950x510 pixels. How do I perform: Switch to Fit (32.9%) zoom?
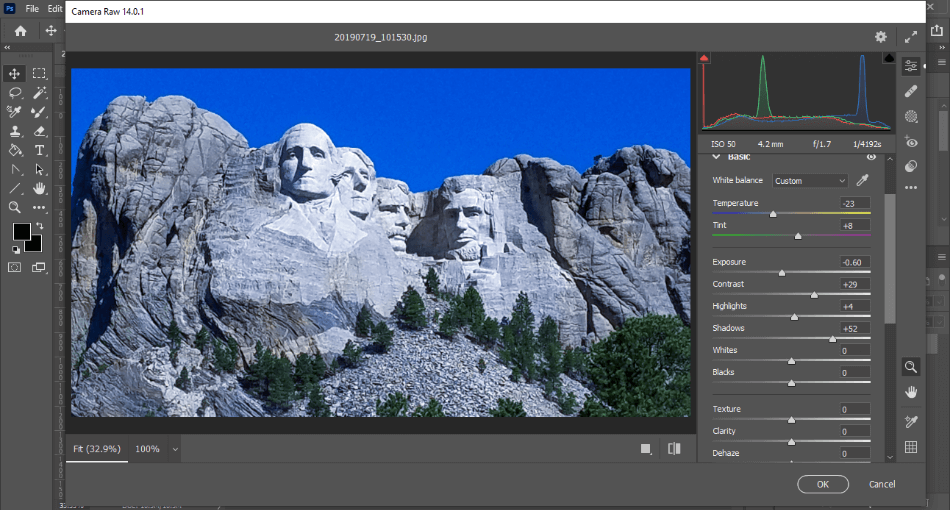tap(97, 449)
